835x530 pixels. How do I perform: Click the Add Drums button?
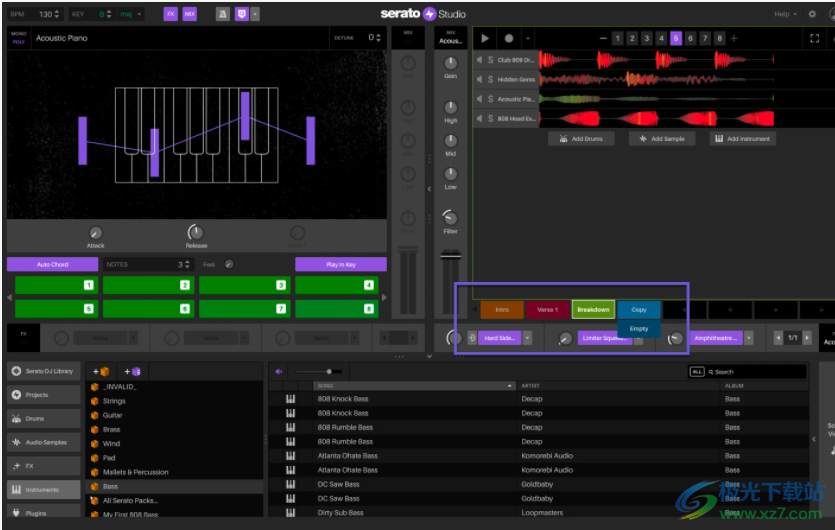click(582, 138)
